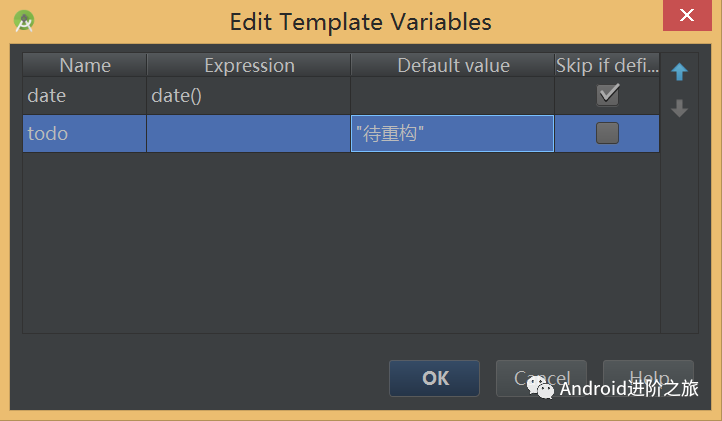Edit the todo default value field
This screenshot has height=421, width=722.
[452, 134]
